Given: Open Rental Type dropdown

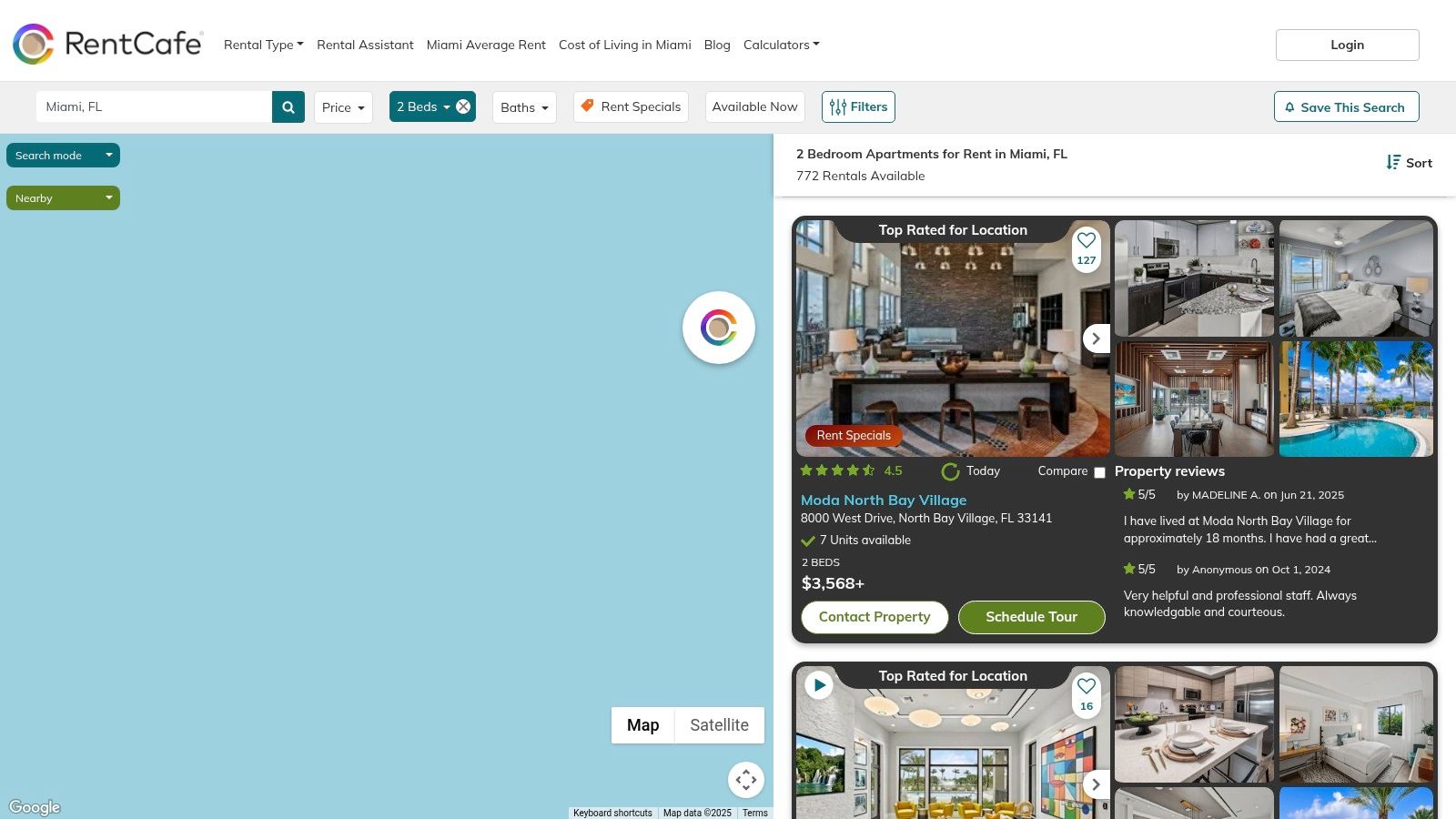Looking at the screenshot, I should pyautogui.click(x=264, y=45).
